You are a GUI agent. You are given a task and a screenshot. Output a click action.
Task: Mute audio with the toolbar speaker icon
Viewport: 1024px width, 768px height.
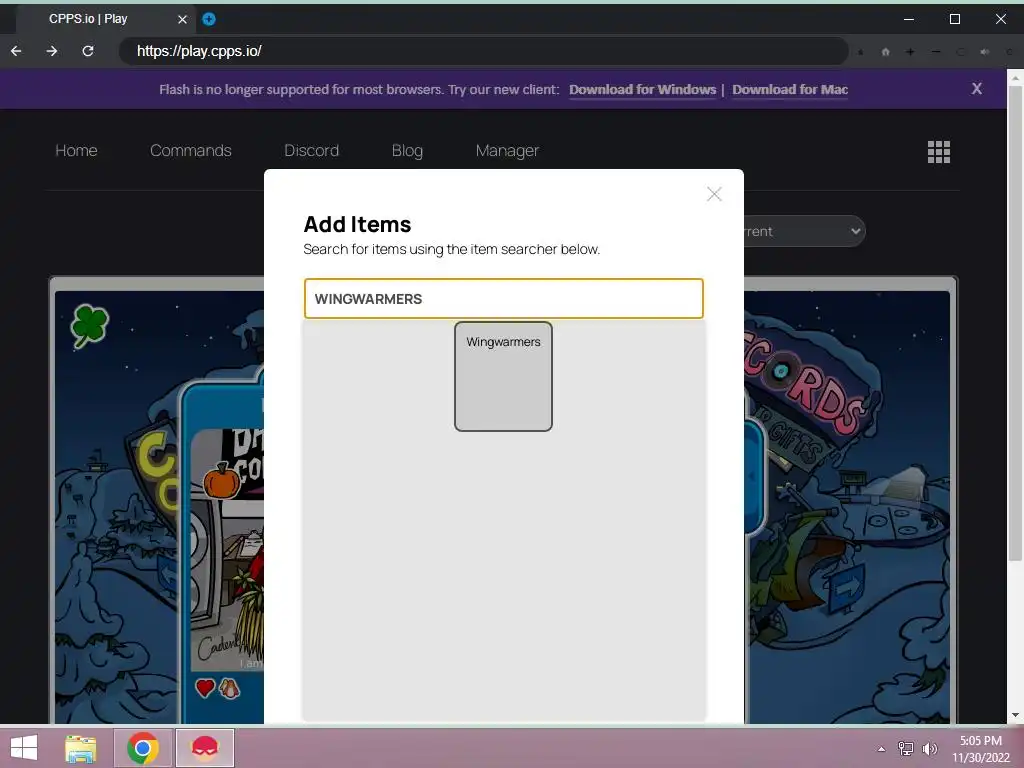[985, 52]
